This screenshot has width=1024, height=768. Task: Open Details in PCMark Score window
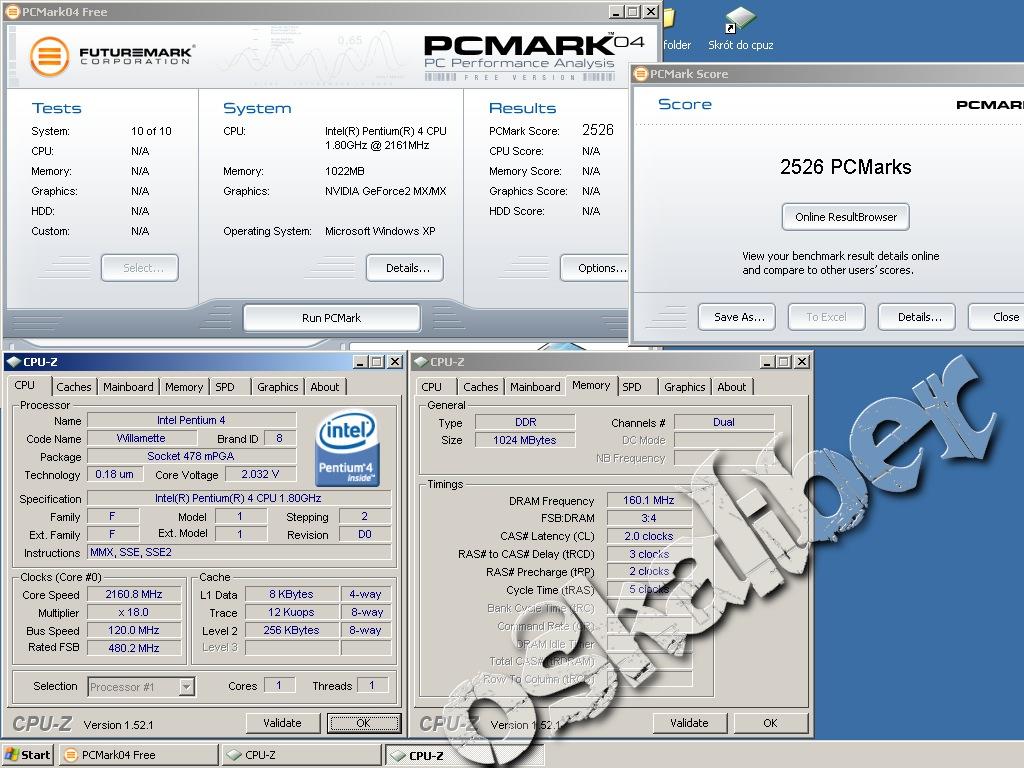[917, 317]
